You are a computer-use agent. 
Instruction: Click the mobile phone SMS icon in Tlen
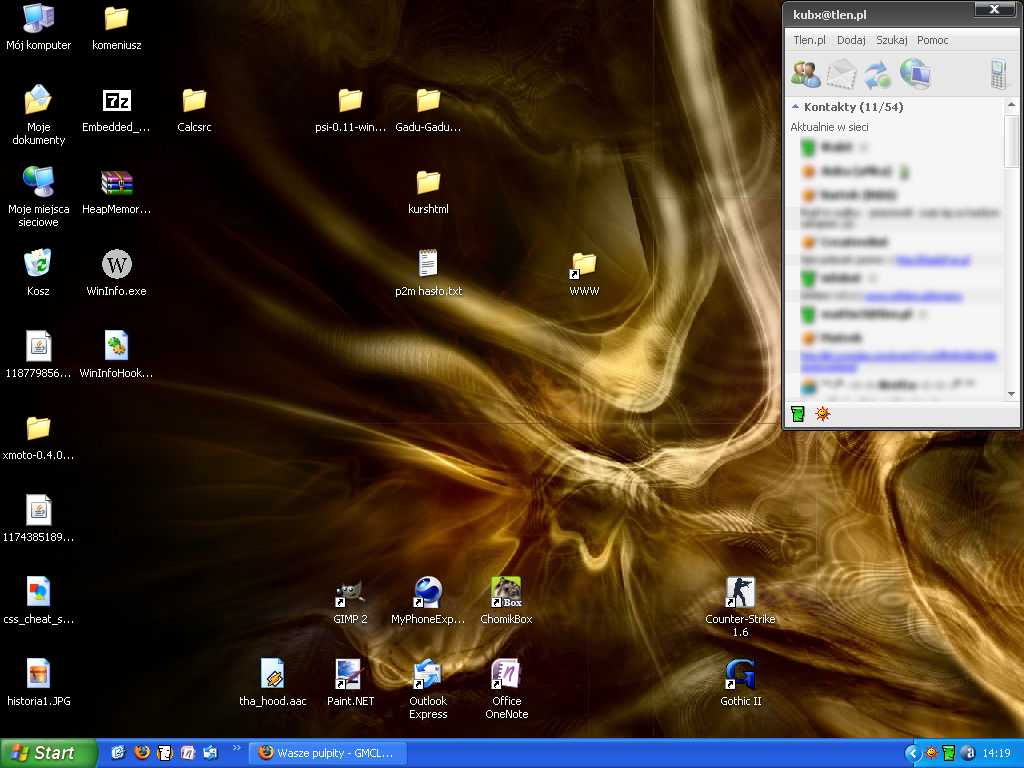click(x=997, y=74)
